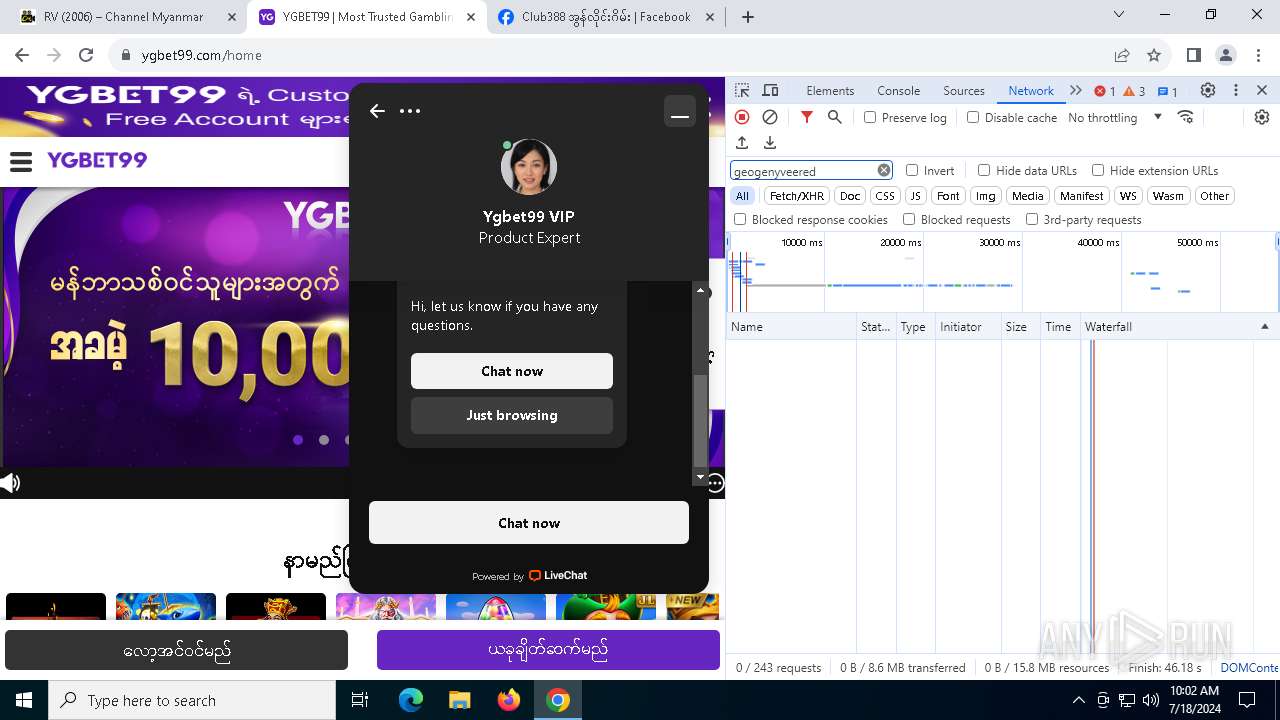The width and height of the screenshot is (1280, 720).
Task: Filter requests by Img
Action: [x=986, y=196]
